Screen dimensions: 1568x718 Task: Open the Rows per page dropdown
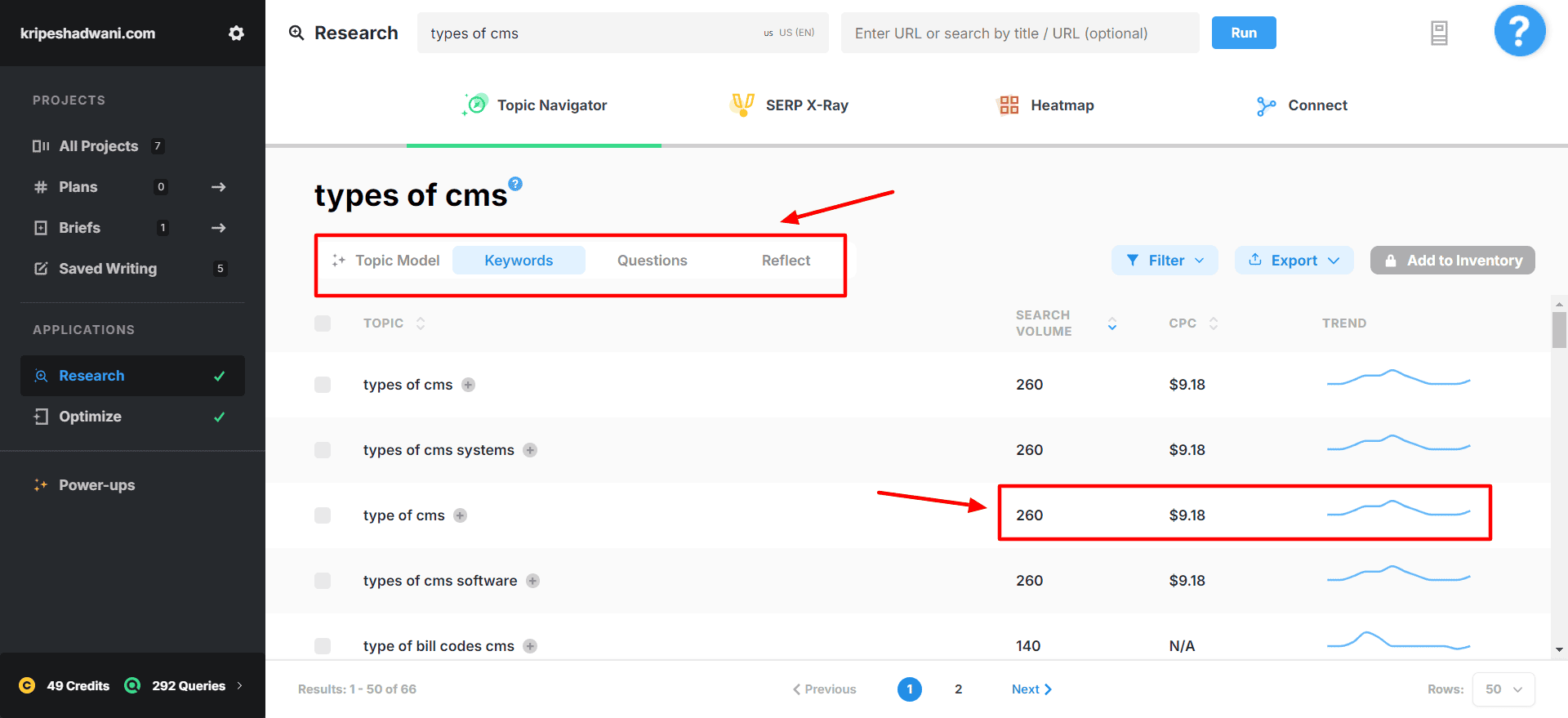click(1503, 689)
